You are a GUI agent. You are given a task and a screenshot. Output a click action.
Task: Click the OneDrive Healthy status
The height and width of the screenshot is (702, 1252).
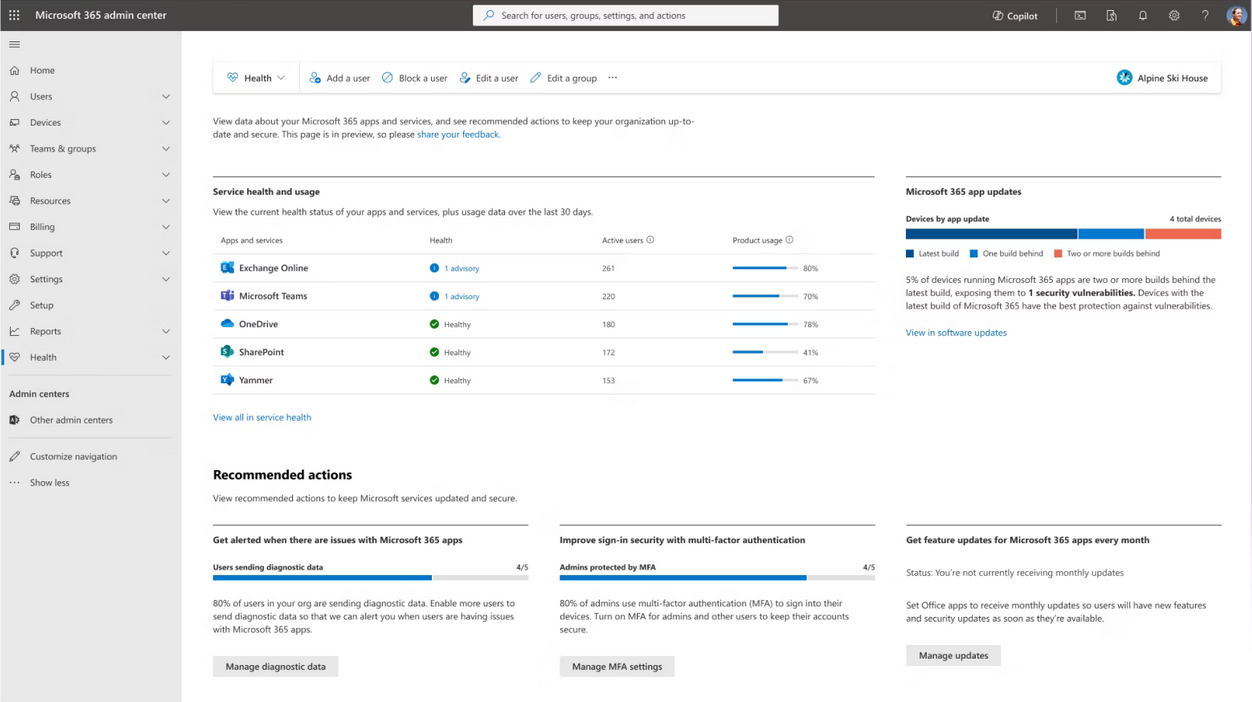450,324
